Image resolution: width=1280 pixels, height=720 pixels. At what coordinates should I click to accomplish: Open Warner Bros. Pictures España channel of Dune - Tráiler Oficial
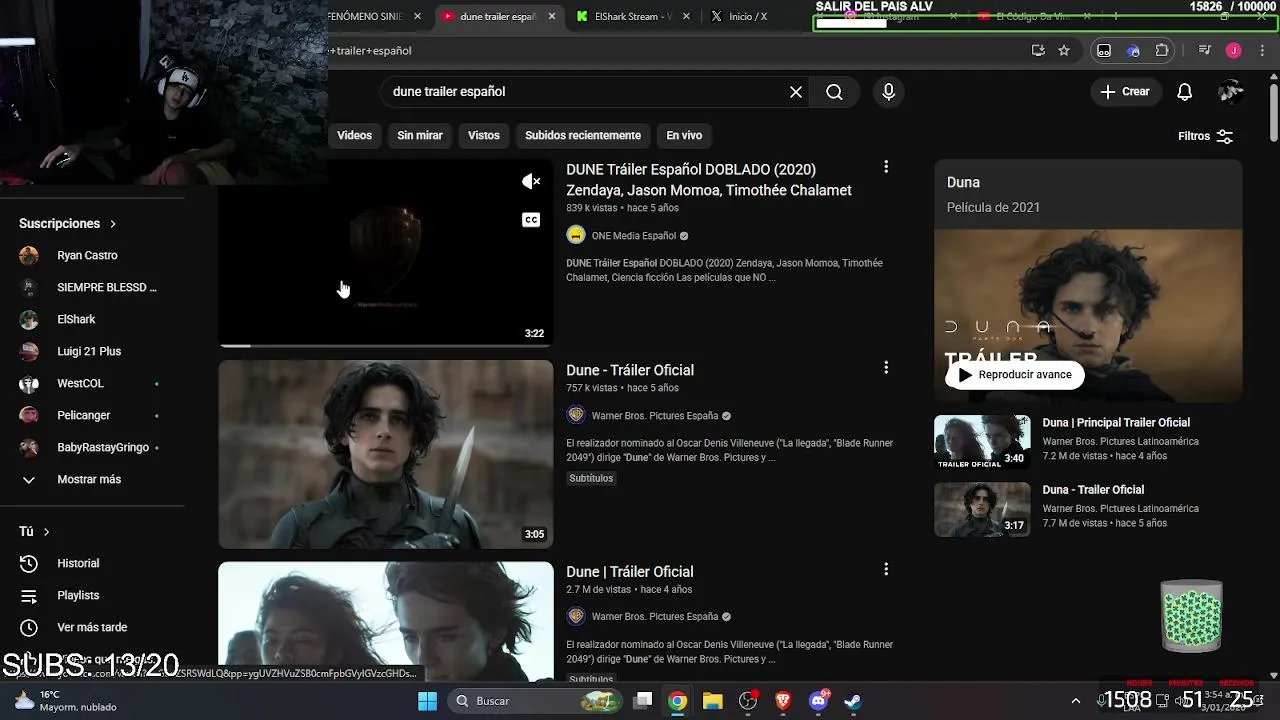(655, 416)
